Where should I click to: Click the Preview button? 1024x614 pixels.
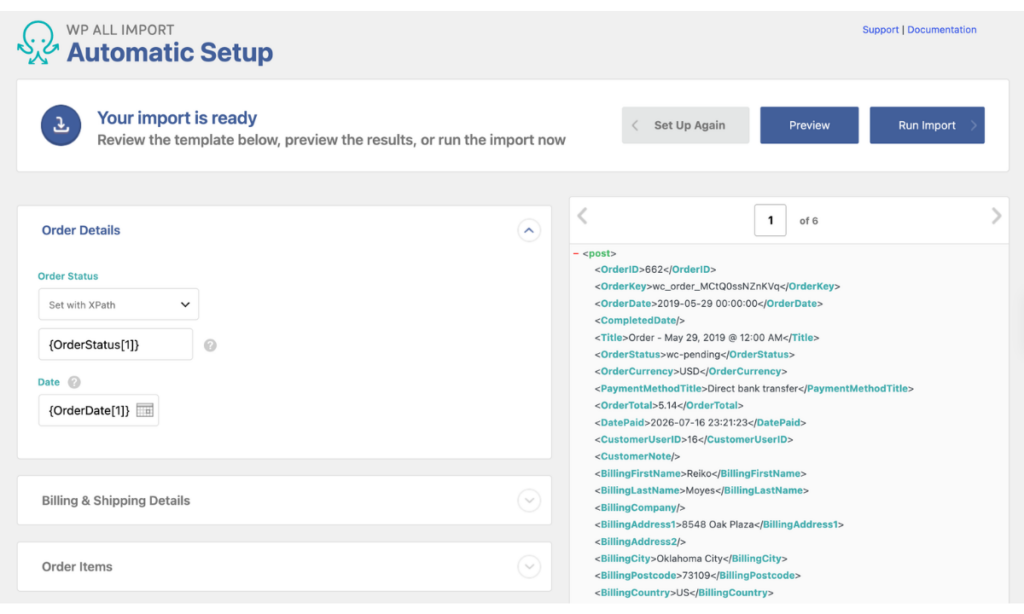(809, 125)
